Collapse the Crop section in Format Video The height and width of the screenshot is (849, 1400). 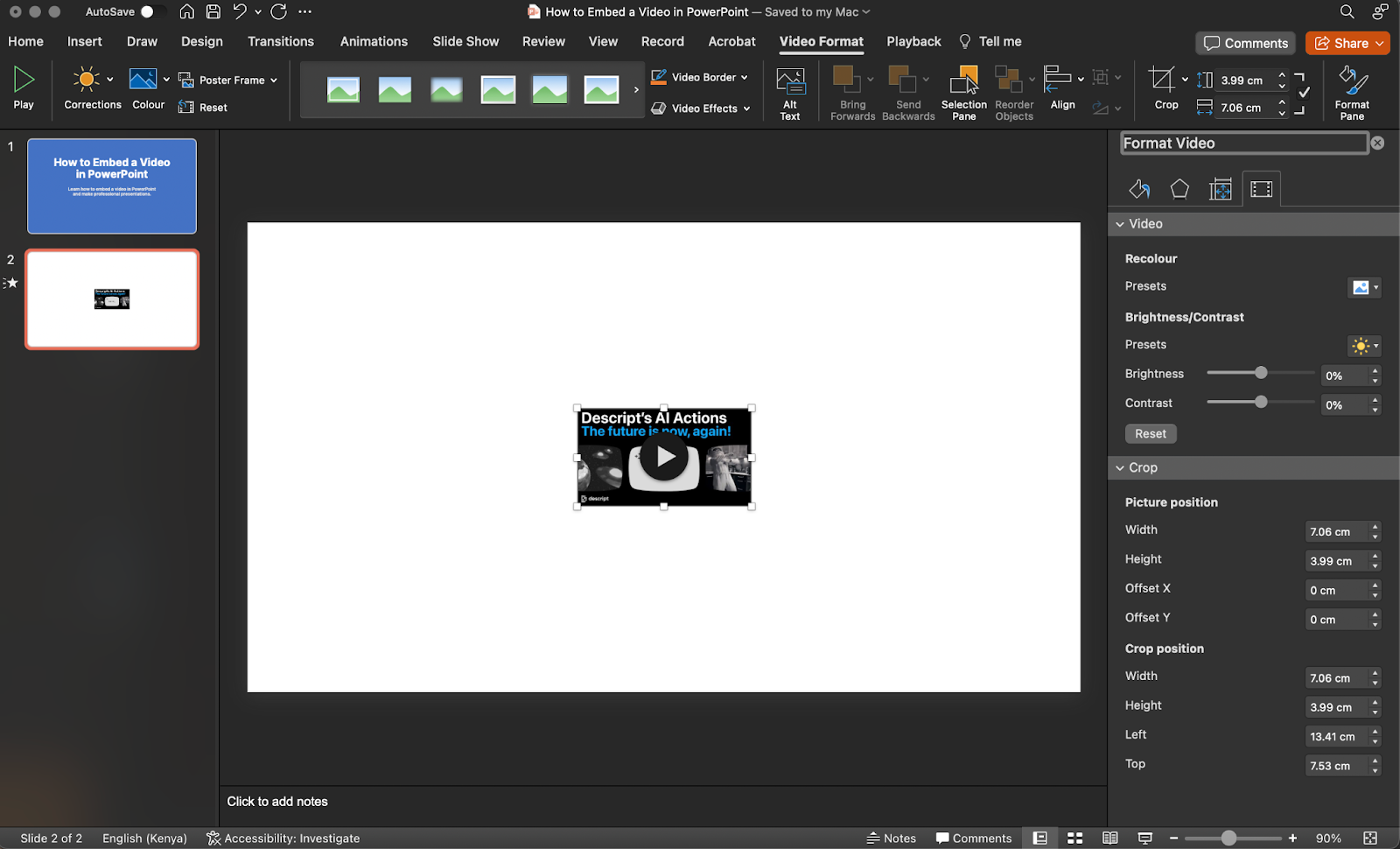click(1120, 467)
